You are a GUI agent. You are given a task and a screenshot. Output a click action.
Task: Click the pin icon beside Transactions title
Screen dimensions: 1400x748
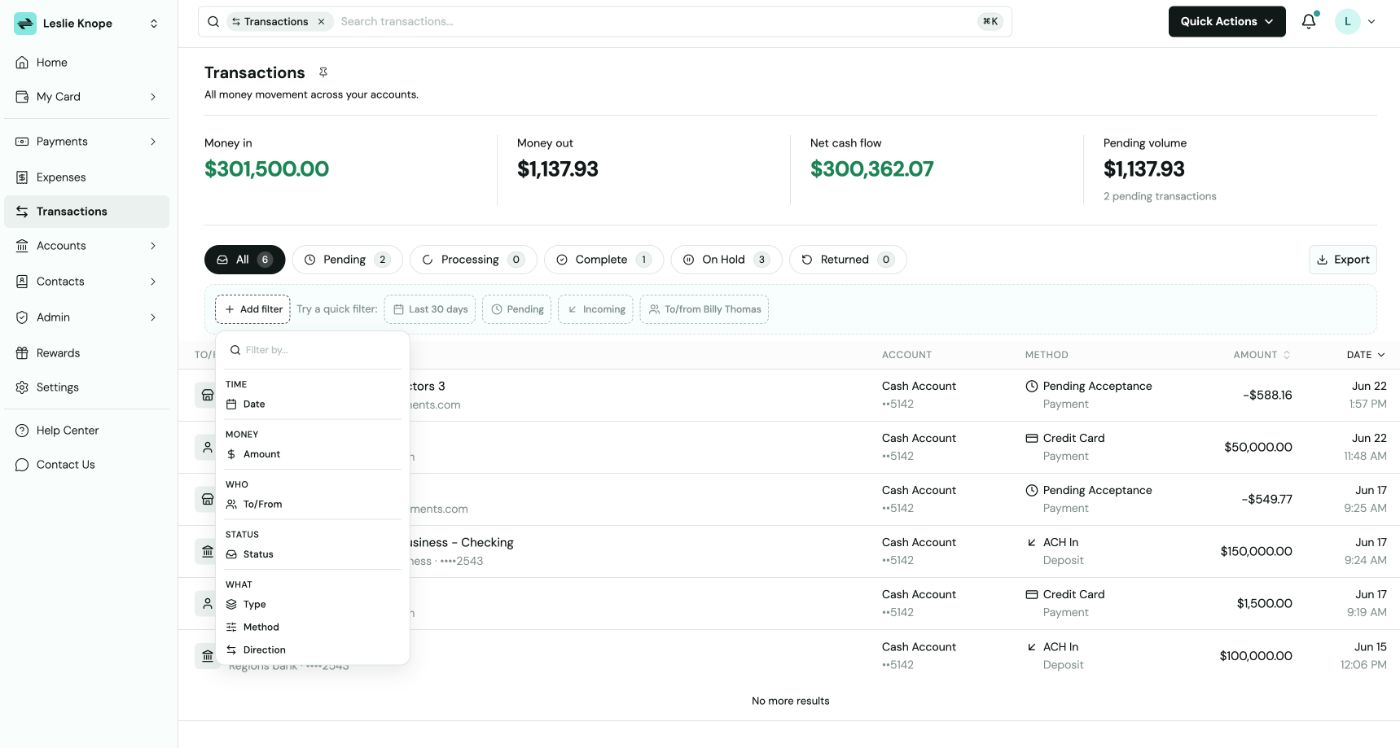(x=323, y=72)
